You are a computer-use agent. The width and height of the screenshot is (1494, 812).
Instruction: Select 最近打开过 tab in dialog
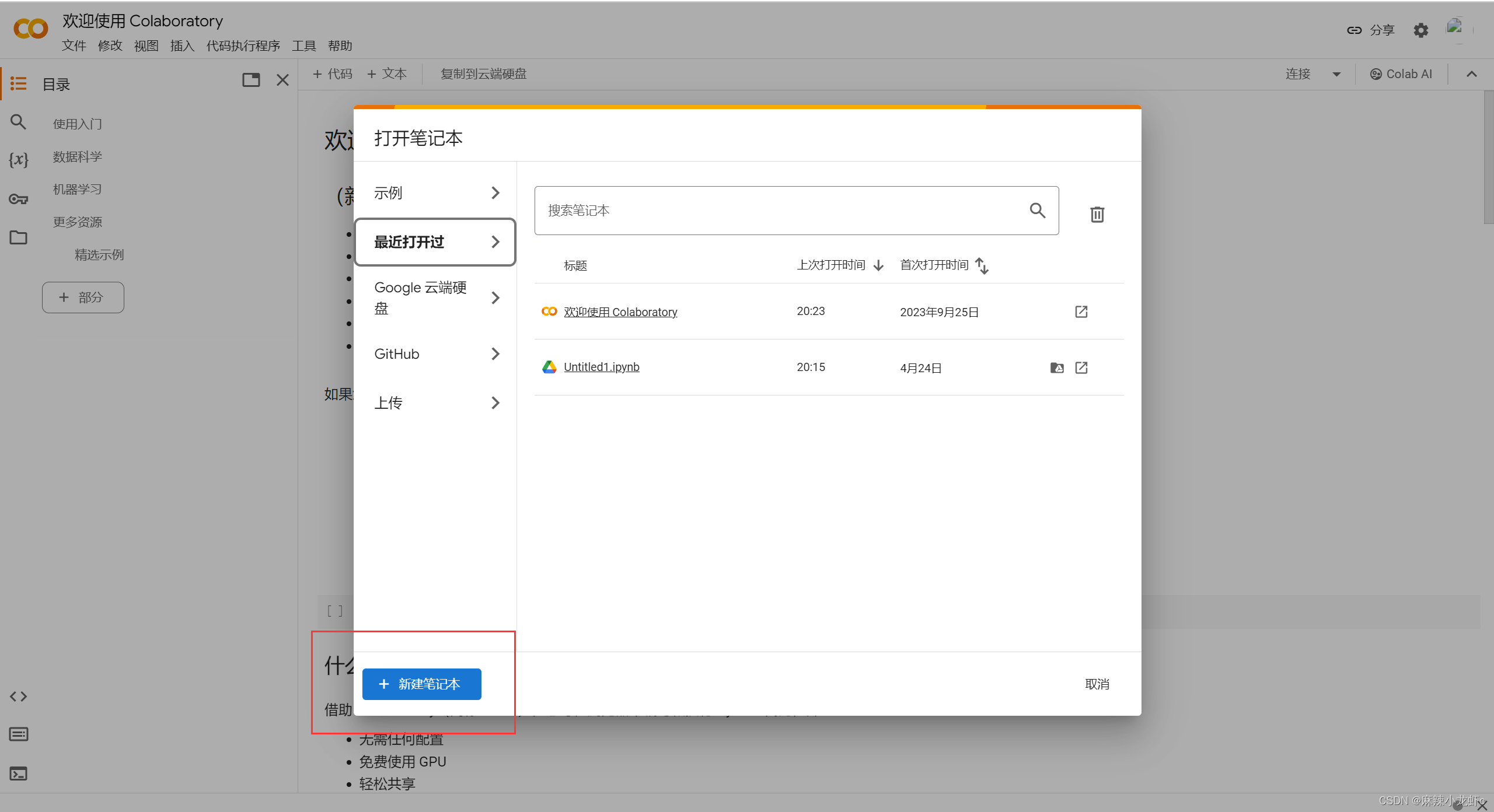click(x=436, y=241)
